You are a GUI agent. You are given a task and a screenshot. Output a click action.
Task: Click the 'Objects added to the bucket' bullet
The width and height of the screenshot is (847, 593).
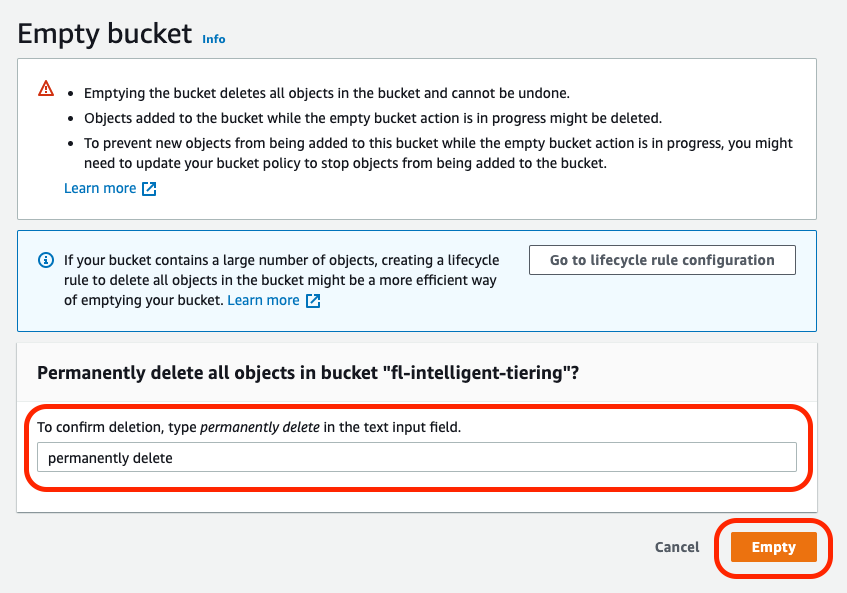pos(372,118)
